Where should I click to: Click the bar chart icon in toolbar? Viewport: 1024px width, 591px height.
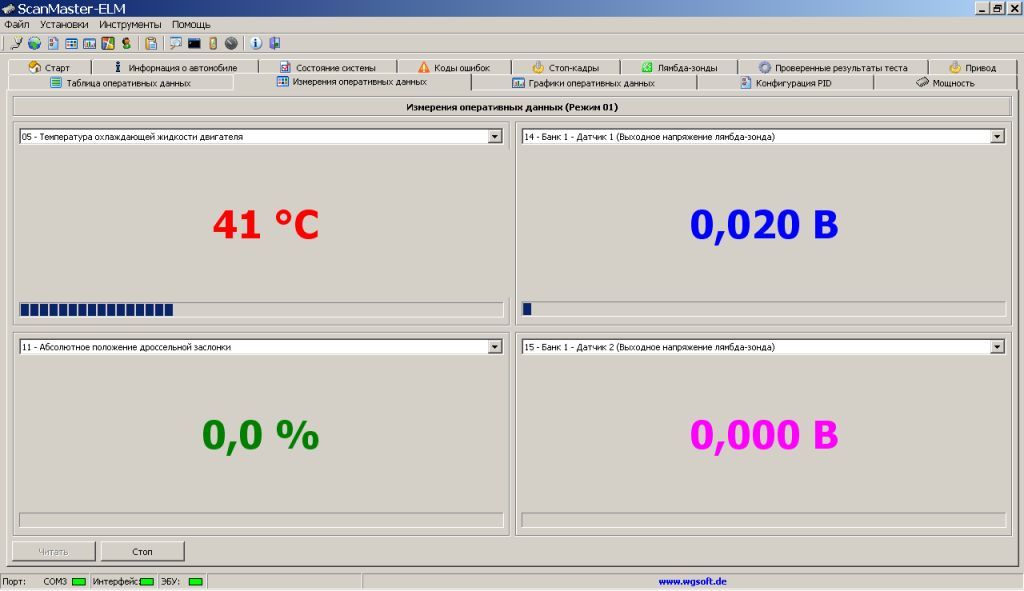(x=89, y=43)
